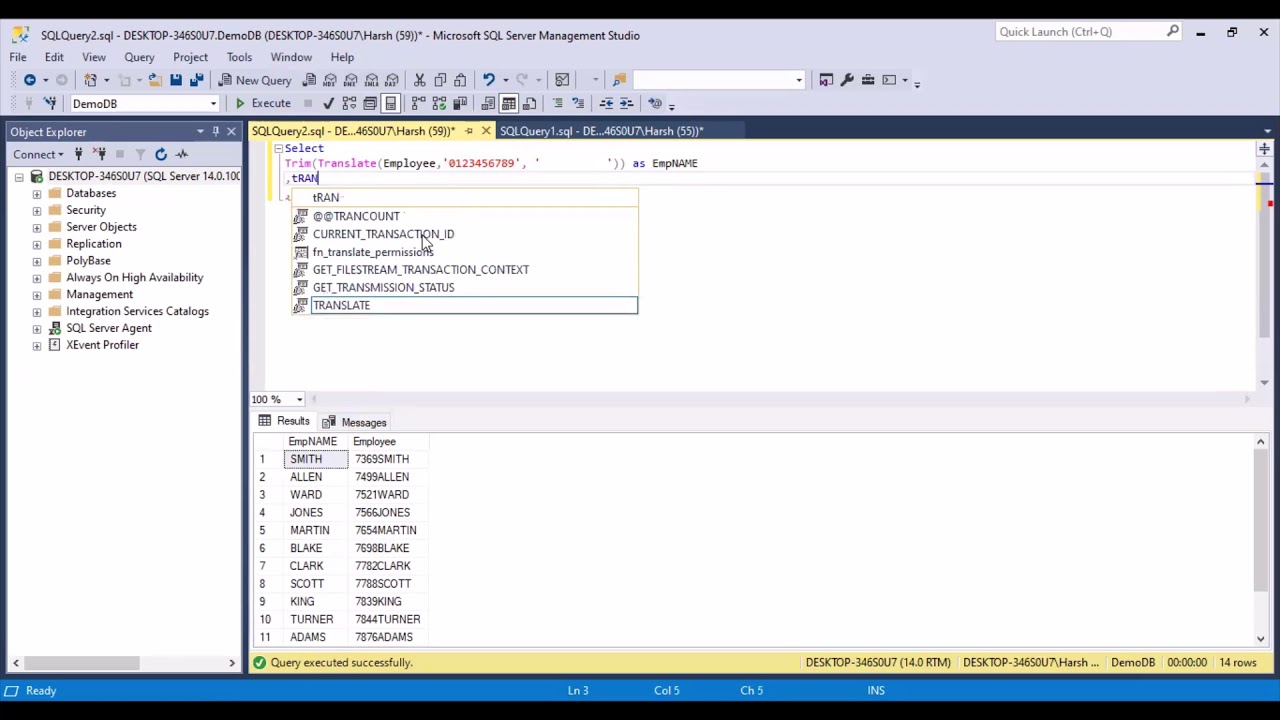Click the navigate Back arrow icon

[30, 80]
